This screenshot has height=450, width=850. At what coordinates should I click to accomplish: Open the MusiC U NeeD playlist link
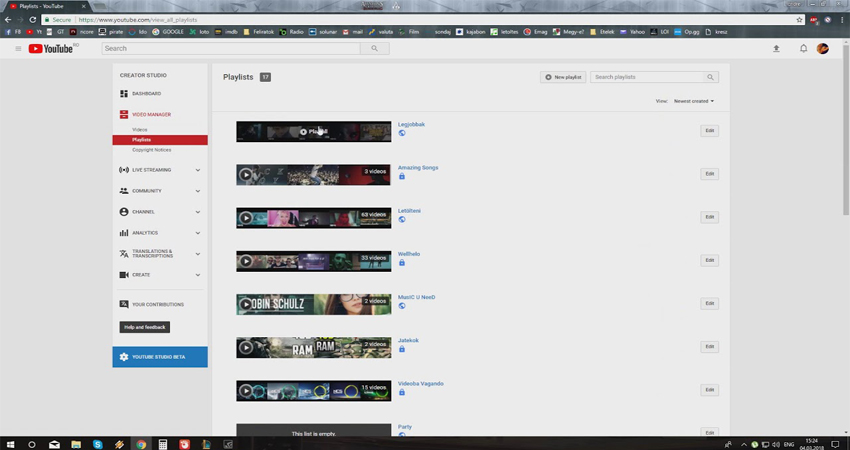[x=416, y=297]
